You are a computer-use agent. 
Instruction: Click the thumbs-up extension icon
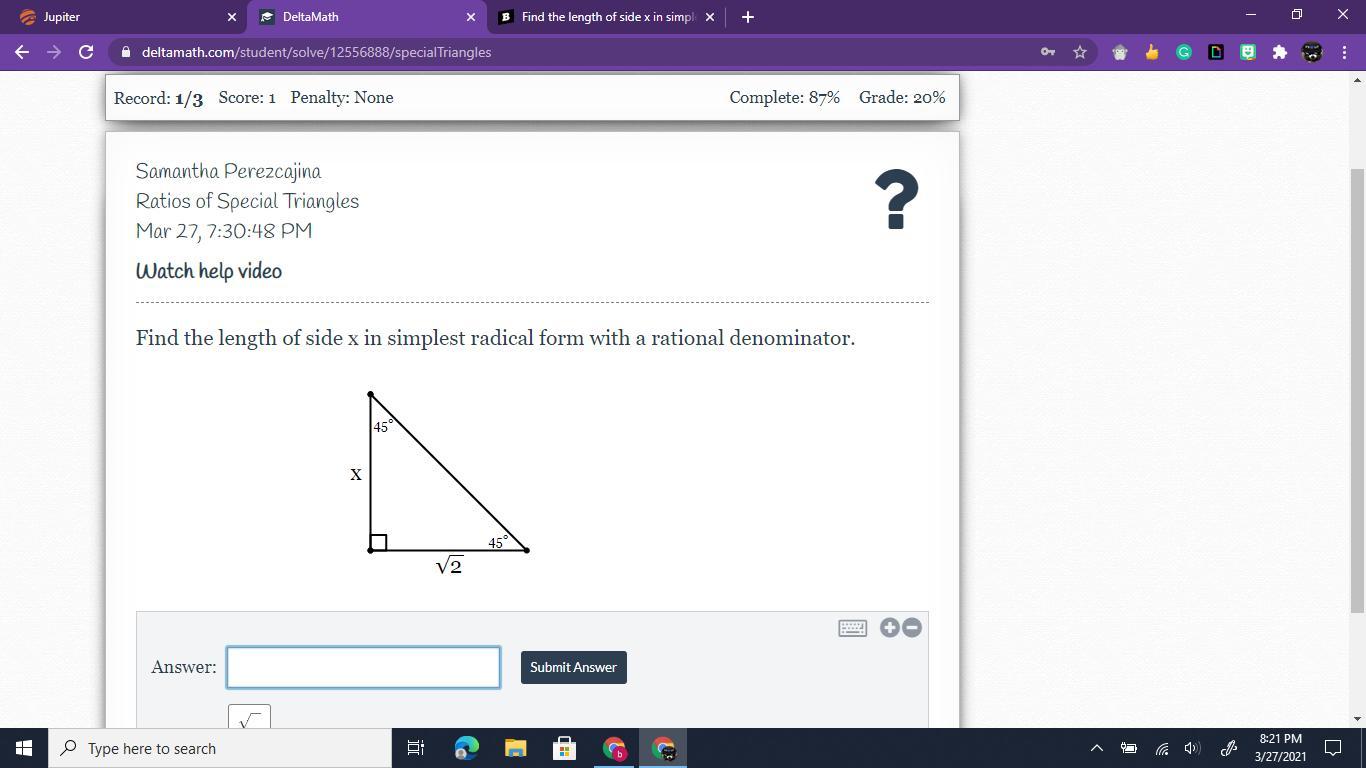pyautogui.click(x=1152, y=52)
